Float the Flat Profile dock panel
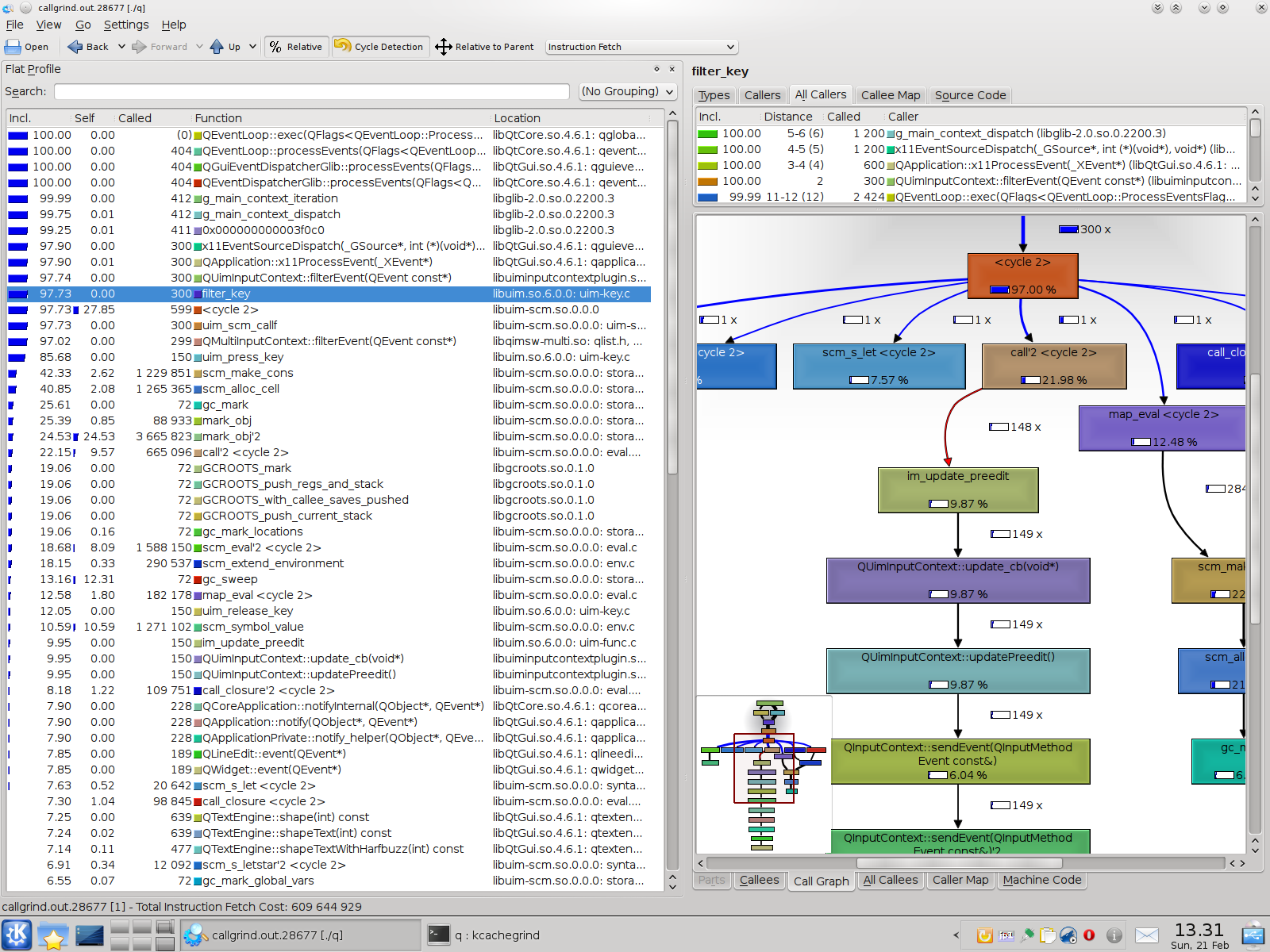 point(656,69)
